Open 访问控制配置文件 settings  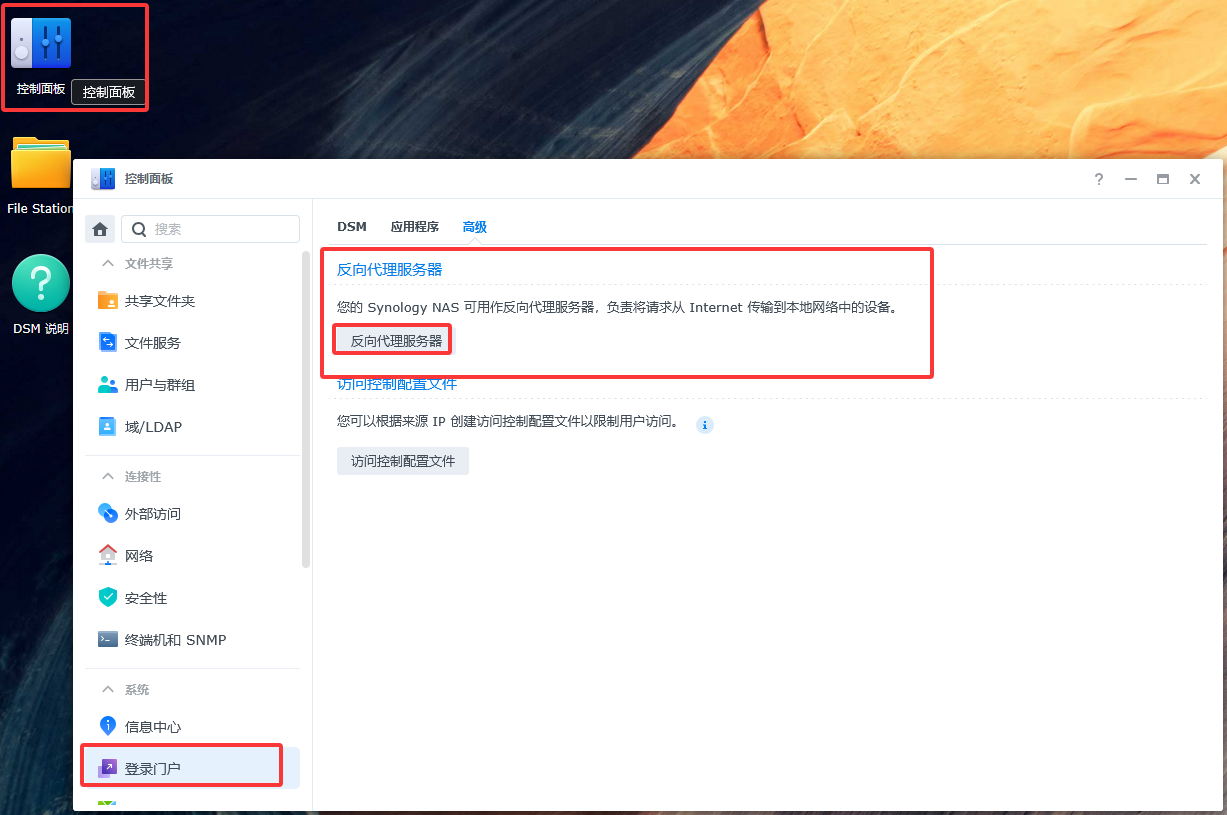pyautogui.click(x=403, y=460)
